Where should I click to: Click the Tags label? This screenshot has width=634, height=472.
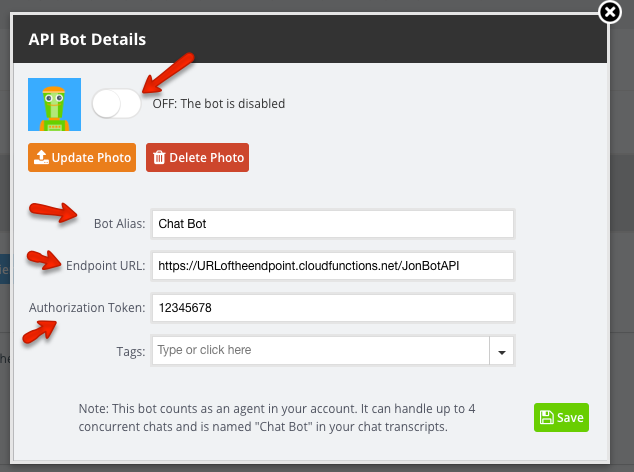click(131, 351)
